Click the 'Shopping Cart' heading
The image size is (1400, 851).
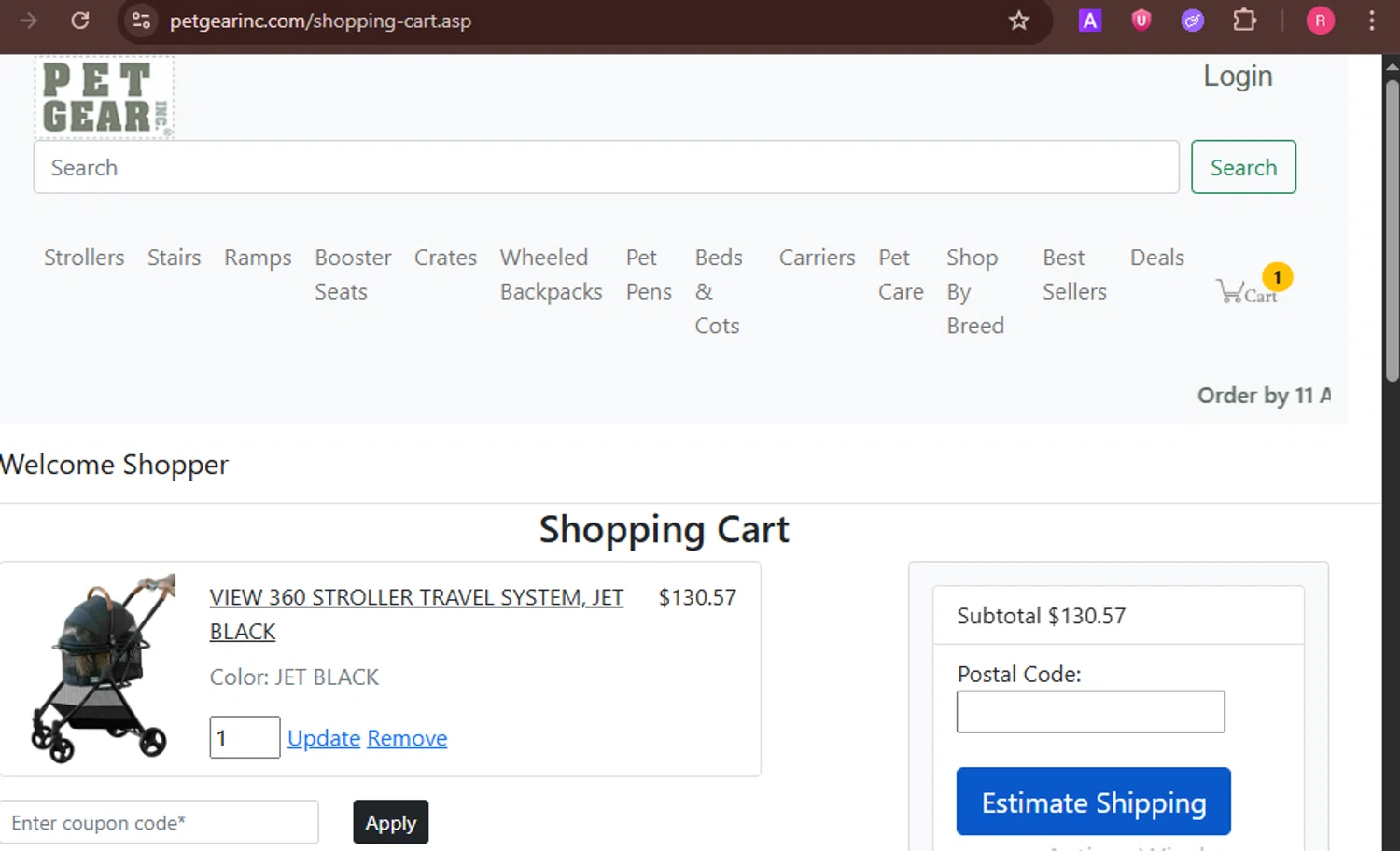click(x=664, y=530)
